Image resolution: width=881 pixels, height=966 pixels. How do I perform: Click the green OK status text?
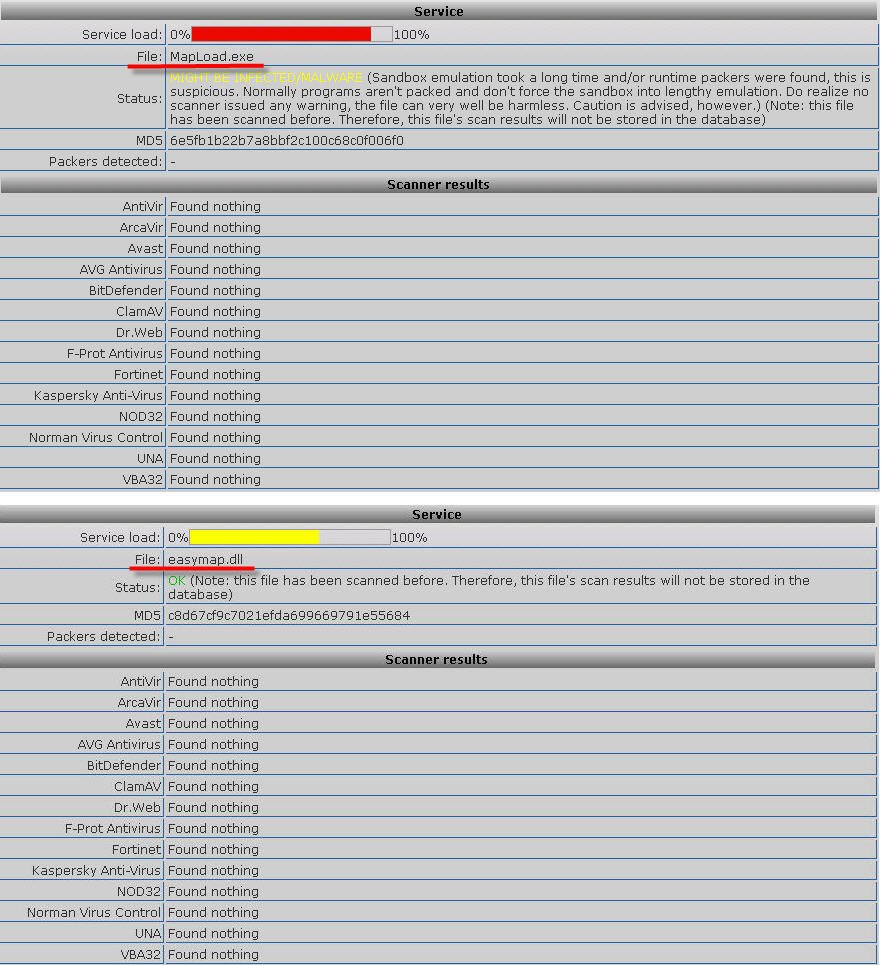pos(176,580)
